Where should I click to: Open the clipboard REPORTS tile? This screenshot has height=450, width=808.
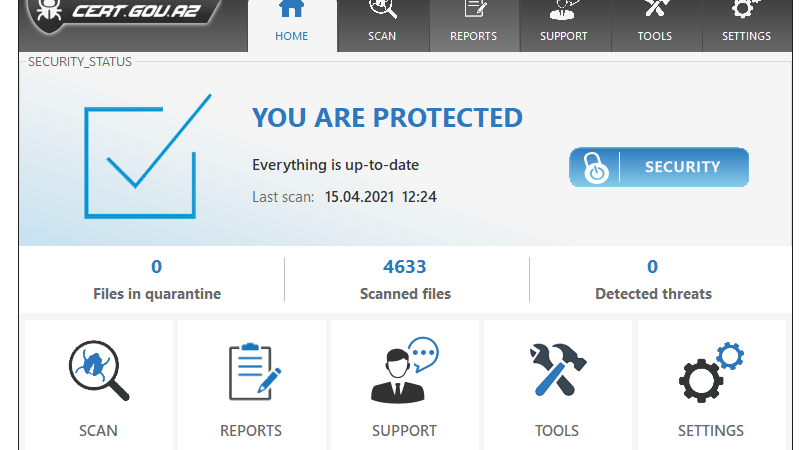pos(251,385)
